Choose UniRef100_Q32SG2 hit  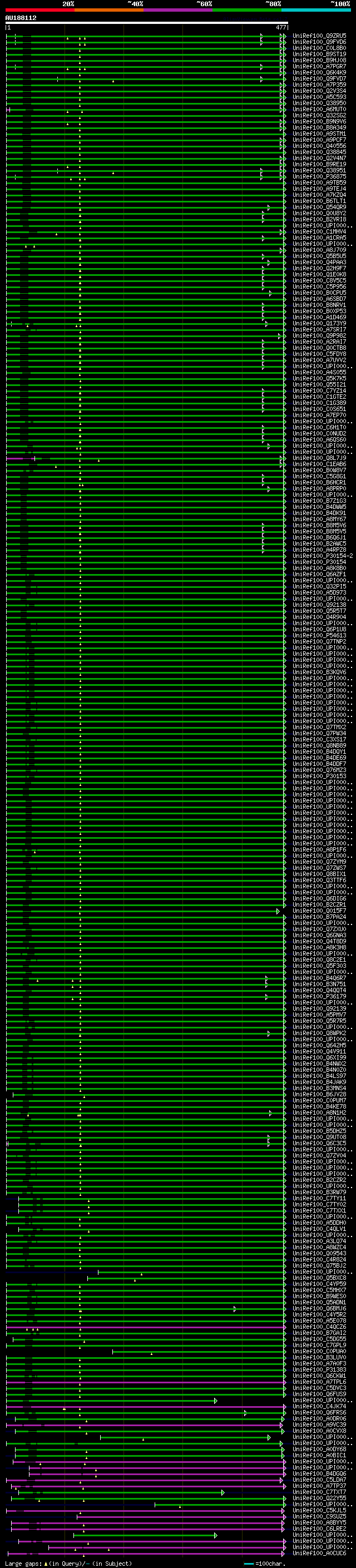pyautogui.click(x=319, y=115)
